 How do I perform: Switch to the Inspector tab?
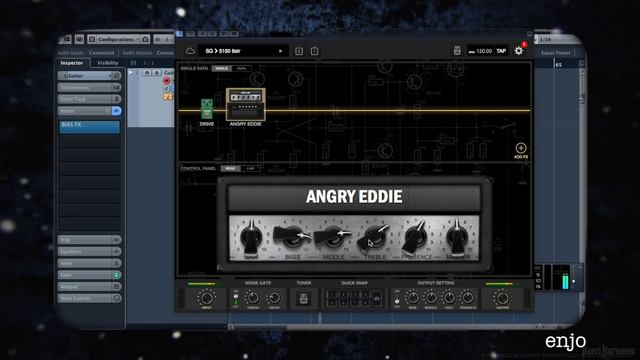coord(72,63)
